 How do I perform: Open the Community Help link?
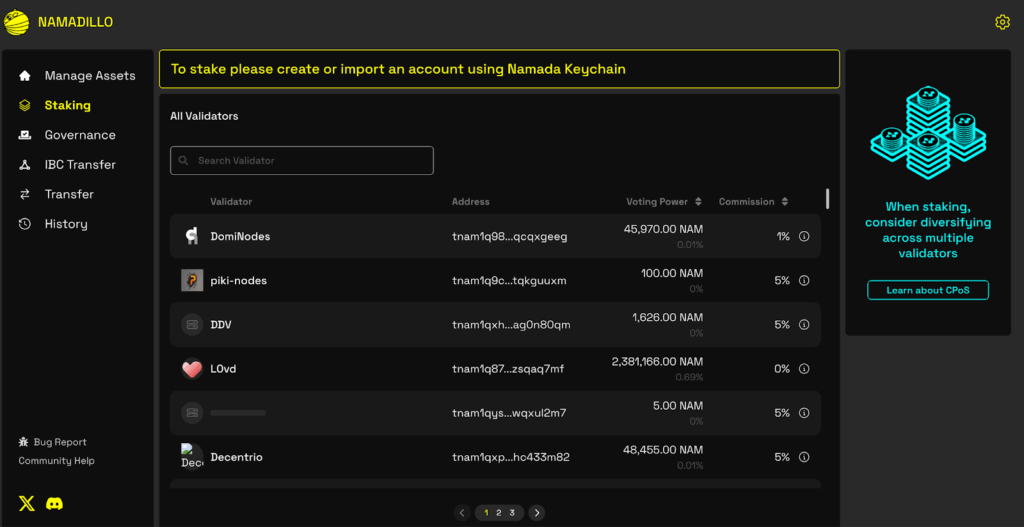tap(56, 461)
